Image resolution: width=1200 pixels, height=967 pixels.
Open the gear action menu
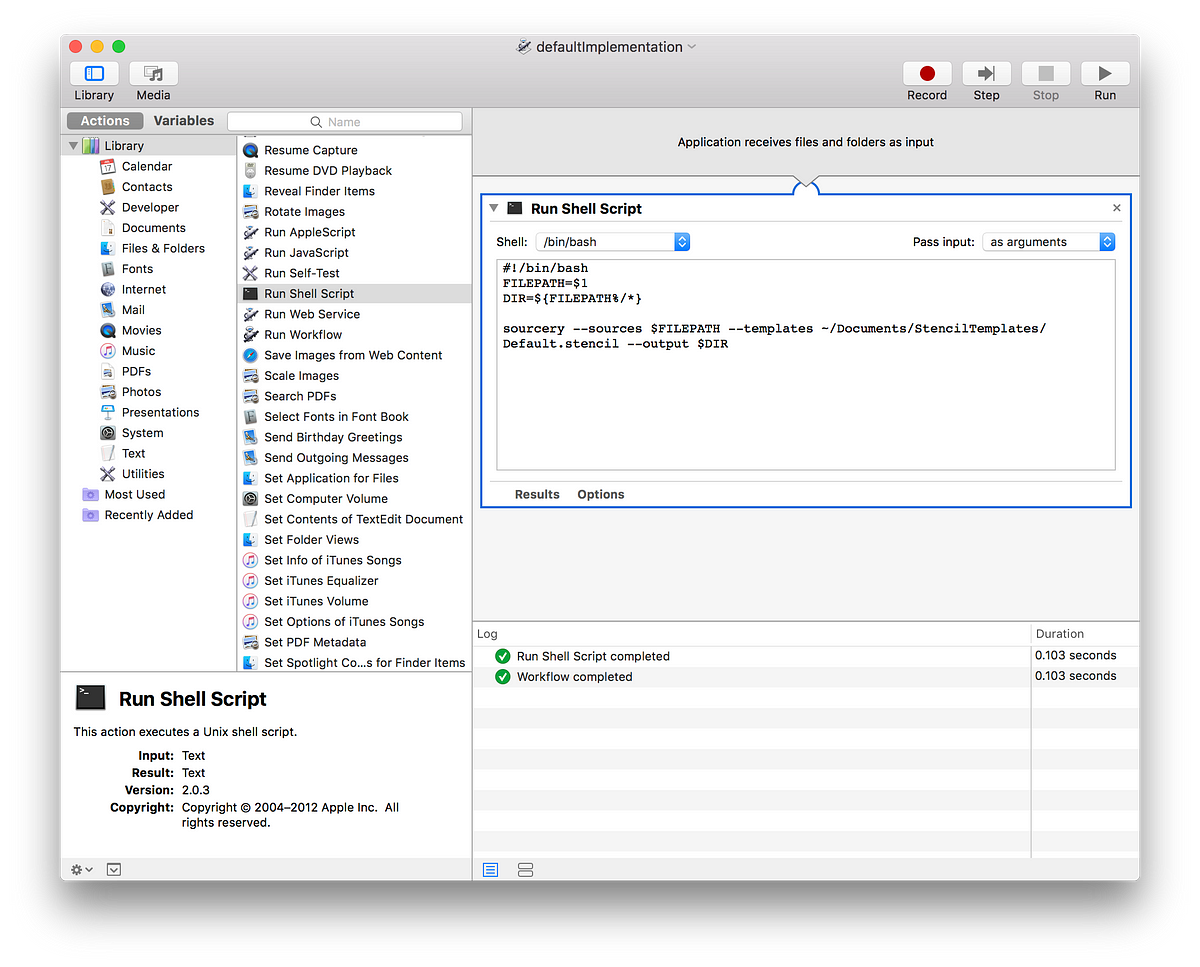click(82, 870)
